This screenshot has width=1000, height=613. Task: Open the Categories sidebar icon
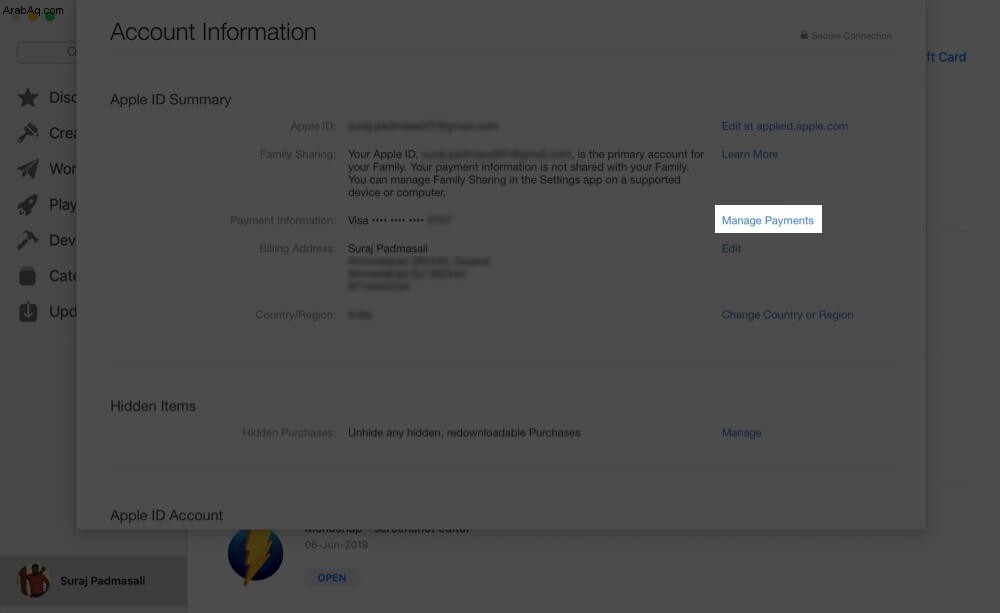[27, 276]
